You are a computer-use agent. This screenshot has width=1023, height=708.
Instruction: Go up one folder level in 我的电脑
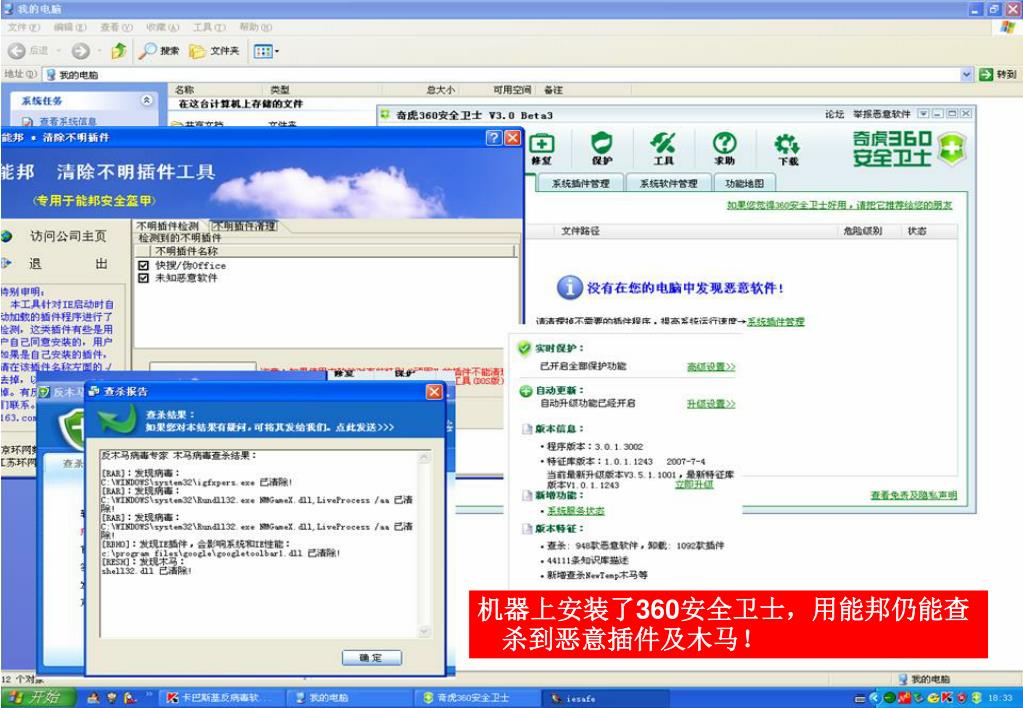[119, 51]
